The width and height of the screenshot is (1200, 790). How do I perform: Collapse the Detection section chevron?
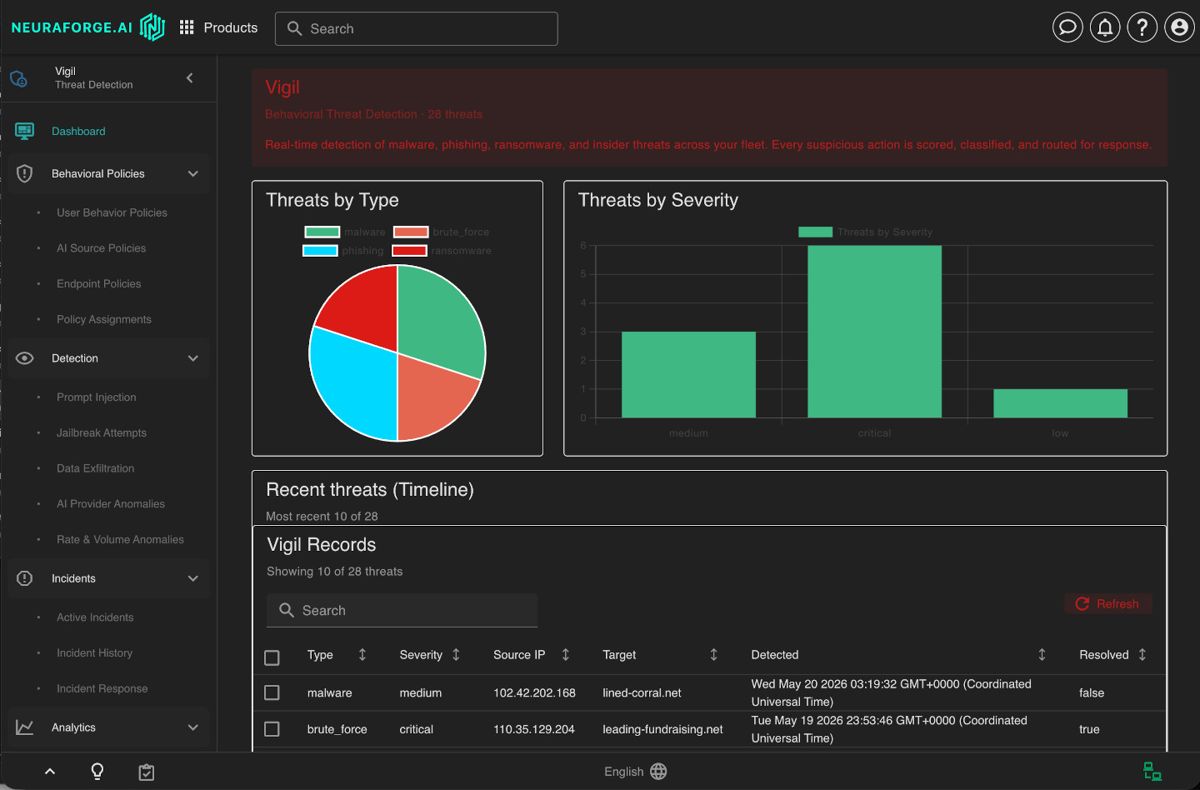(x=193, y=358)
